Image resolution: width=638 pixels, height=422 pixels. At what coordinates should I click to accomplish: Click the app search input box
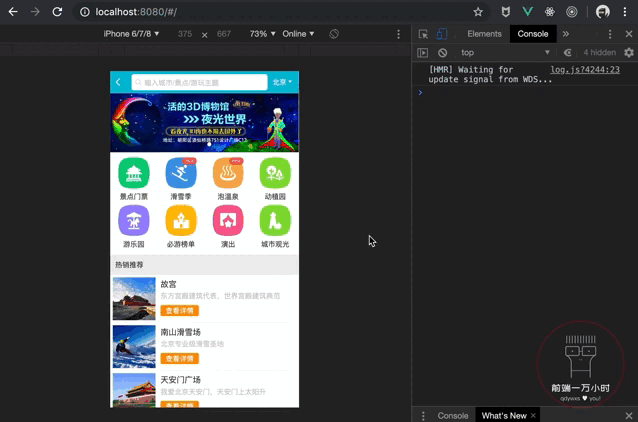tap(199, 82)
